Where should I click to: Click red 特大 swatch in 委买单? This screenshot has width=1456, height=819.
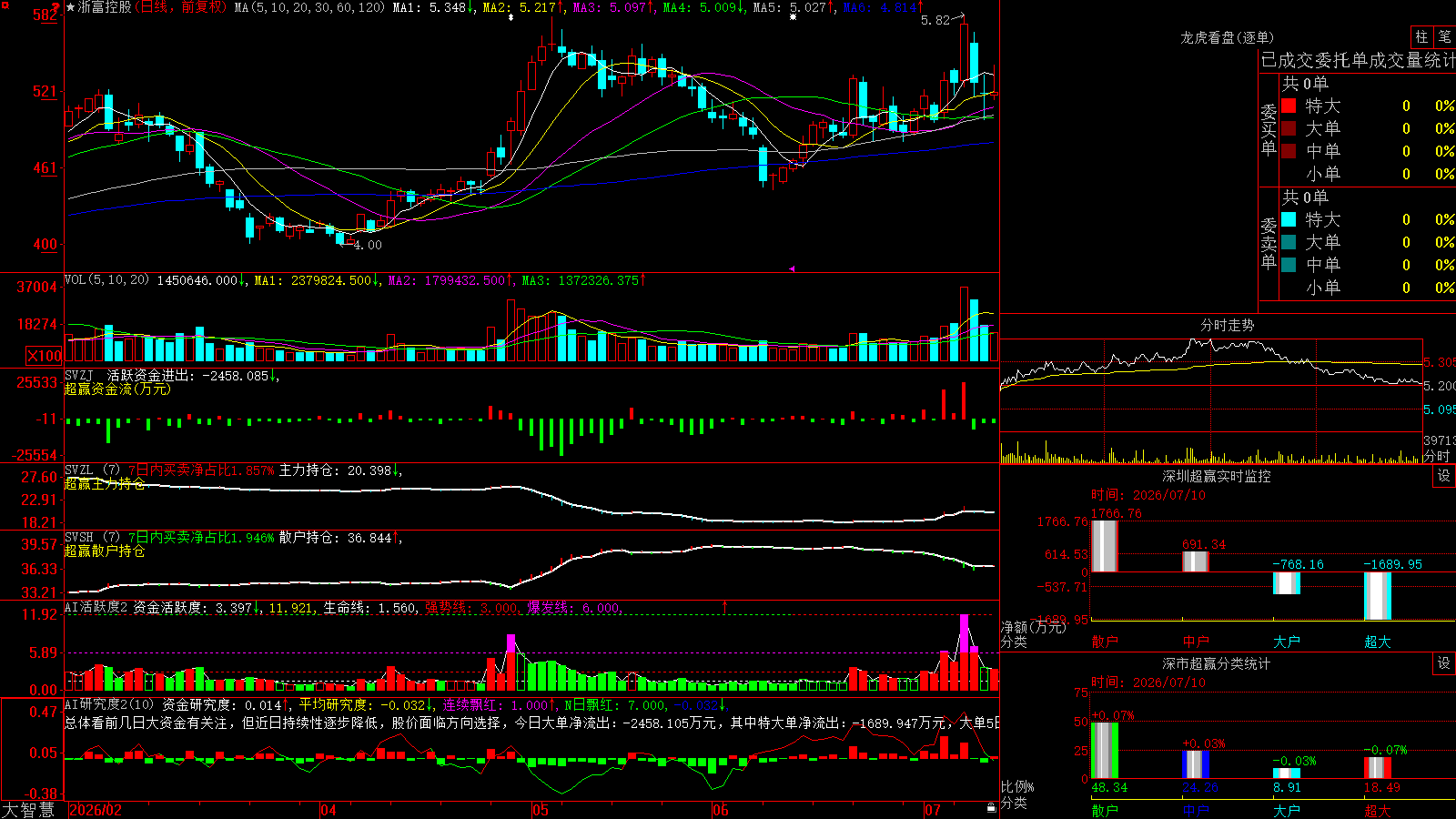(x=1289, y=106)
